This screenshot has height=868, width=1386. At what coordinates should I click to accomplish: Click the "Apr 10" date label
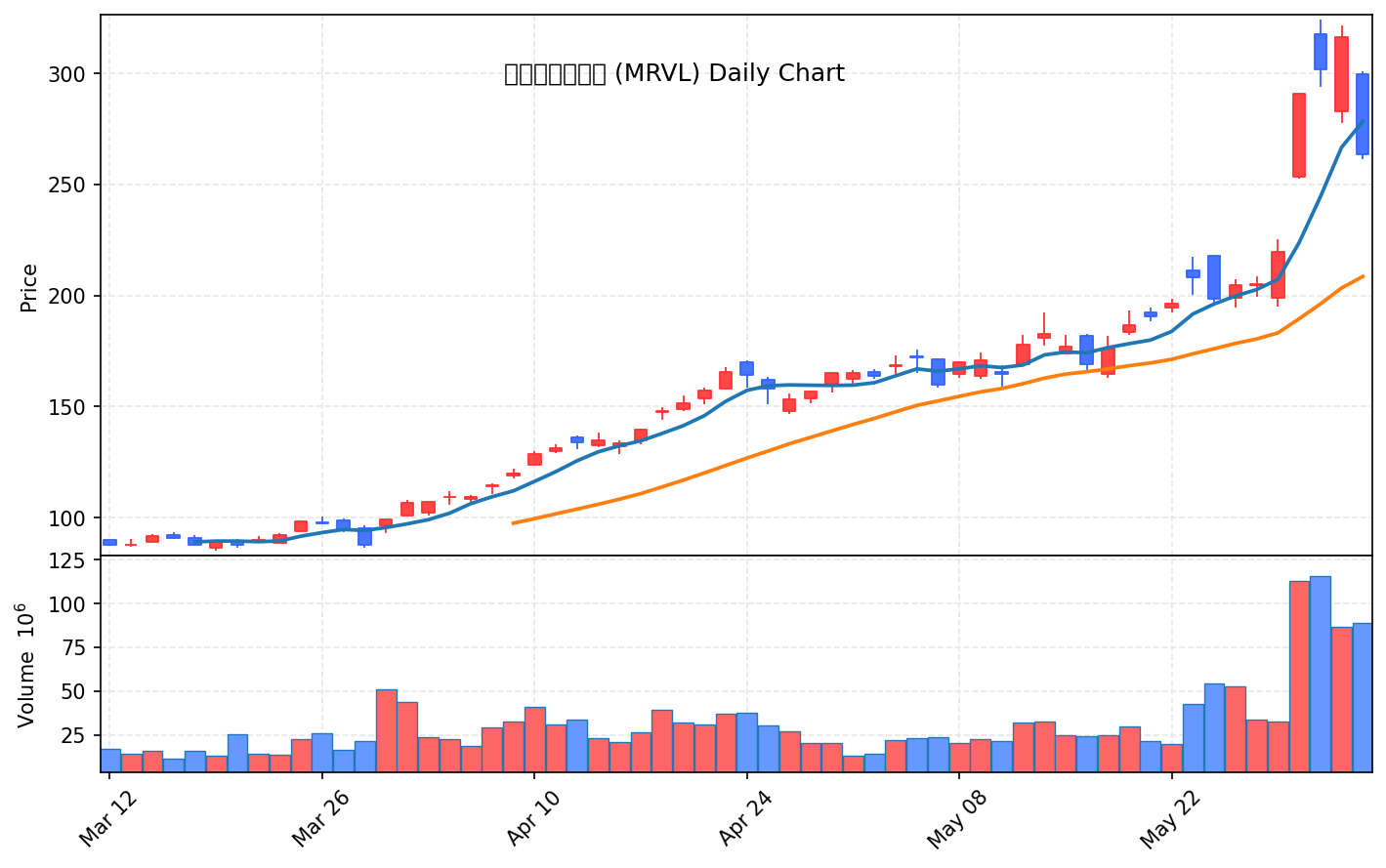533,818
